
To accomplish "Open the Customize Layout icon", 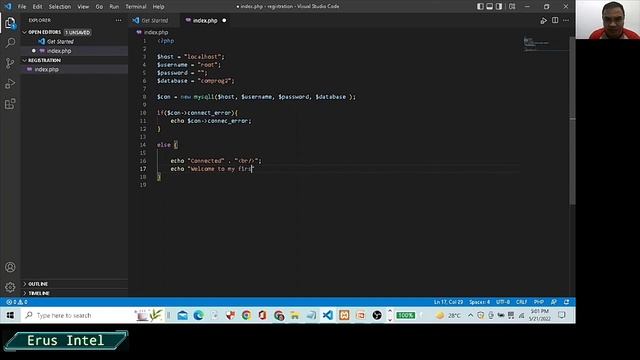I will [512, 7].
